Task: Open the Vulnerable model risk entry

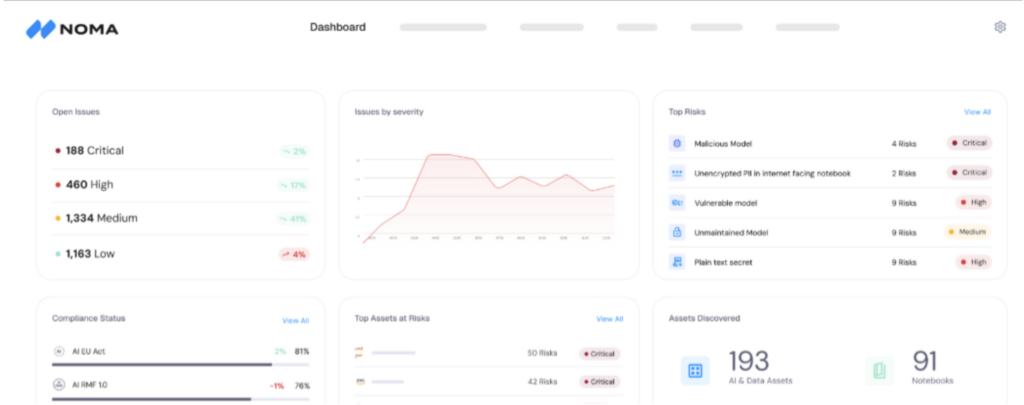Action: coord(830,203)
